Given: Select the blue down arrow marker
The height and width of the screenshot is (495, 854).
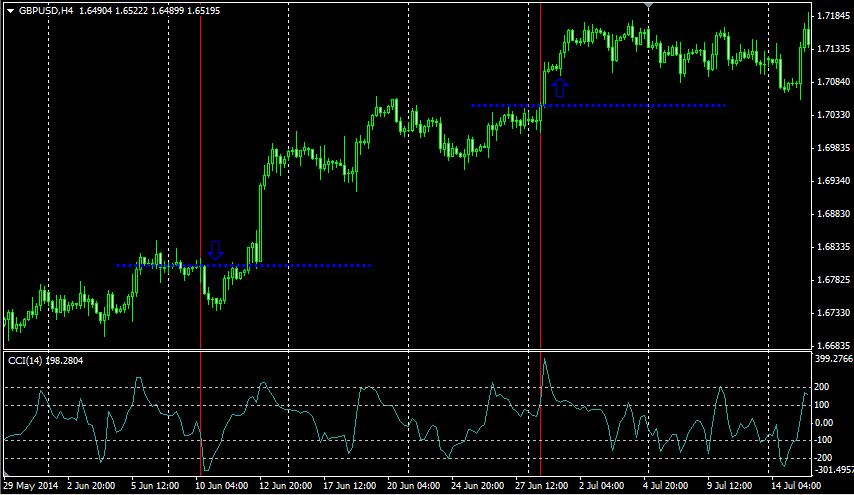Looking at the screenshot, I should [216, 250].
